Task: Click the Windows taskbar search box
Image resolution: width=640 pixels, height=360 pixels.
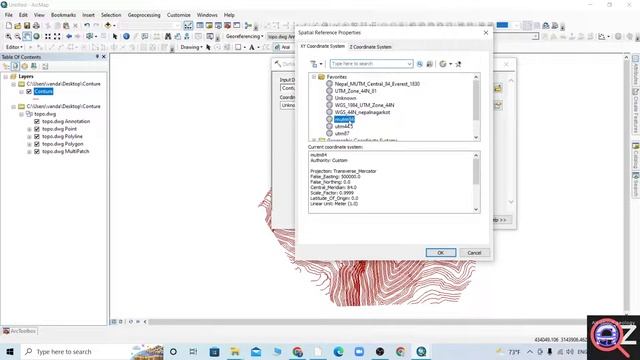Action: (x=92, y=351)
